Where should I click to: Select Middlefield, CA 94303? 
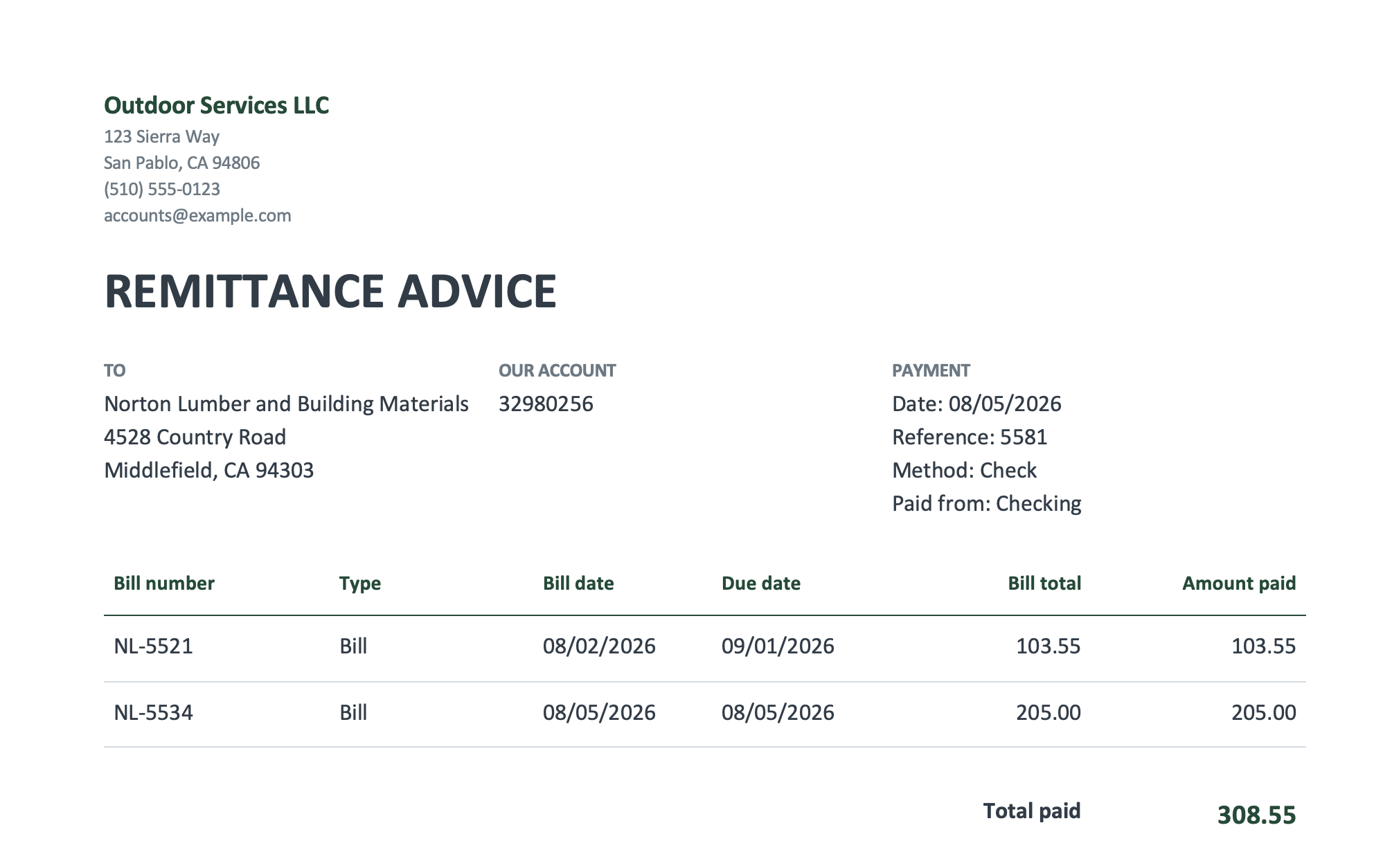208,470
